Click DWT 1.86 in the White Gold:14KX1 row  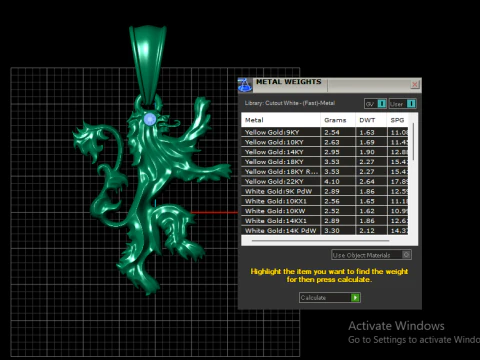[367, 221]
